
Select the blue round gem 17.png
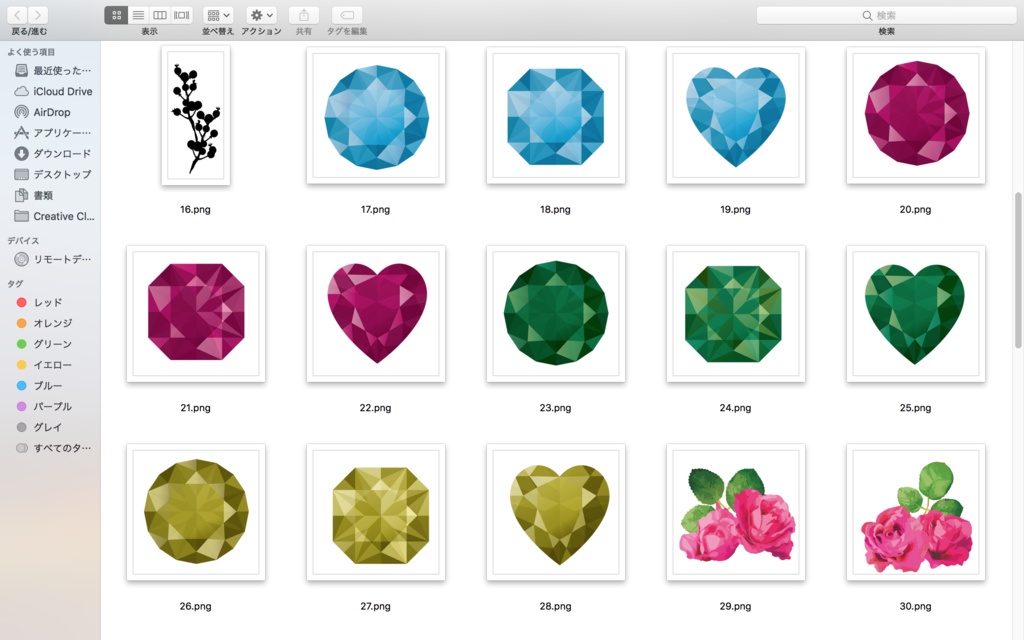(x=376, y=116)
